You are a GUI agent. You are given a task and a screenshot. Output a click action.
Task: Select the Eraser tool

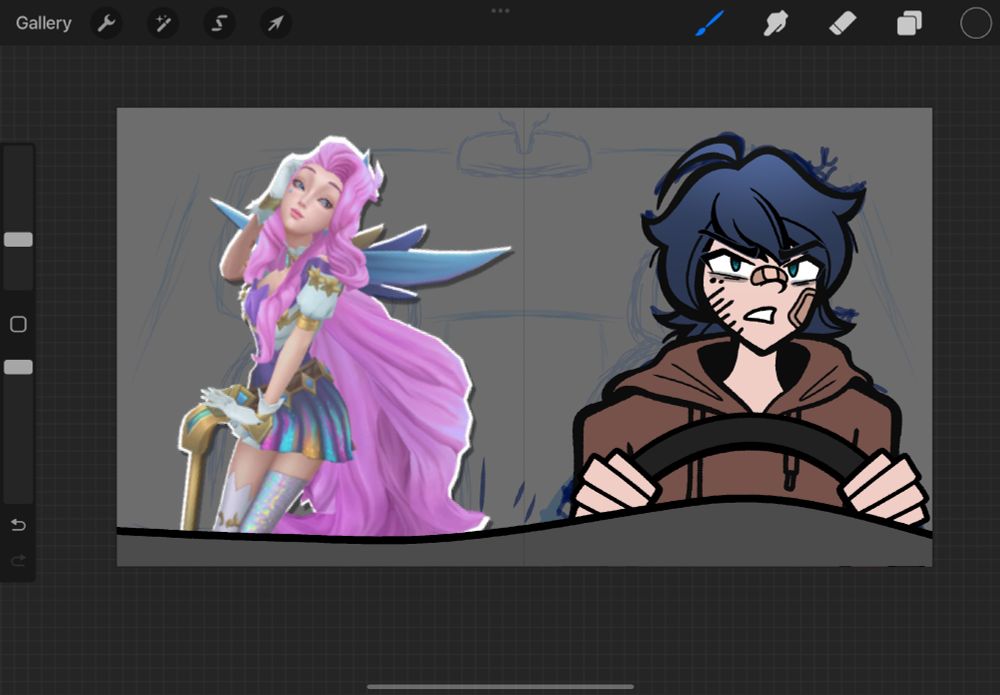point(842,24)
